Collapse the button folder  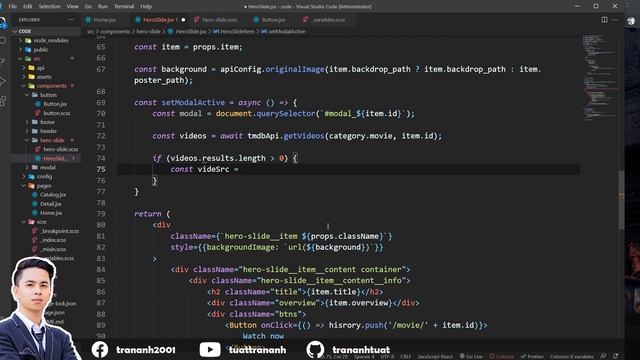46,95
